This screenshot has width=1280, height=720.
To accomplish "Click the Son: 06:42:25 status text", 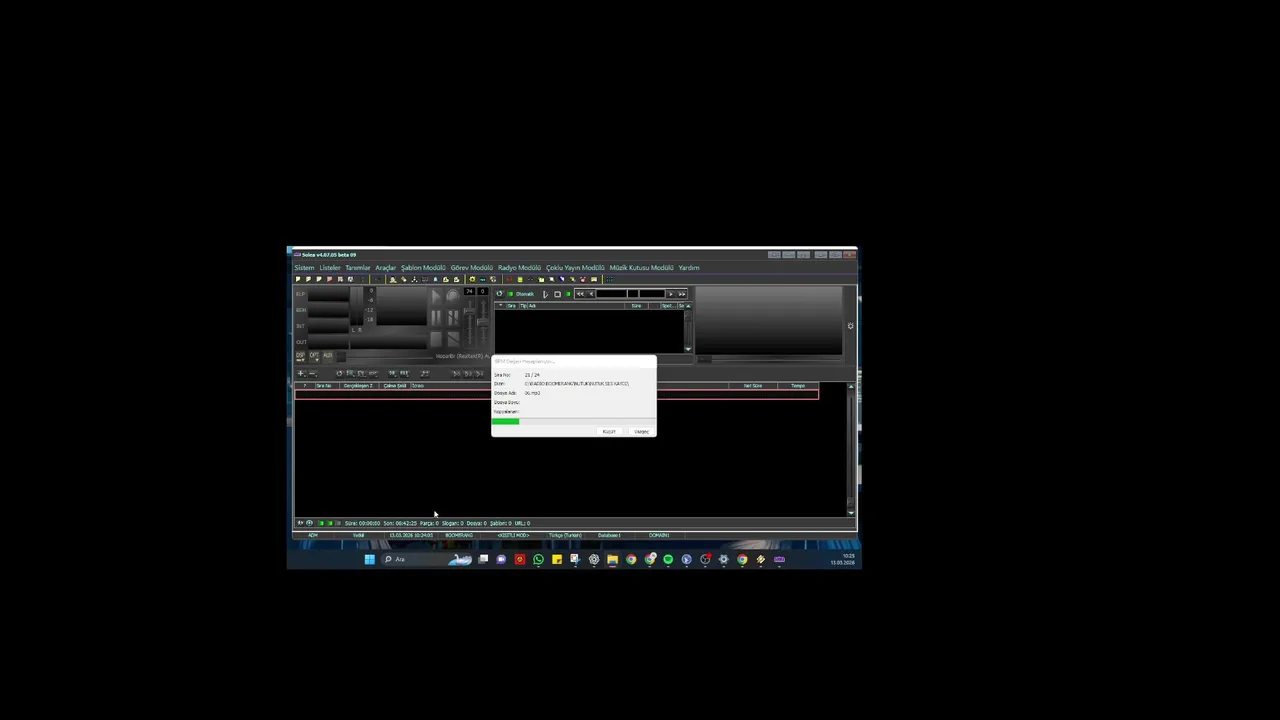I will coord(400,523).
